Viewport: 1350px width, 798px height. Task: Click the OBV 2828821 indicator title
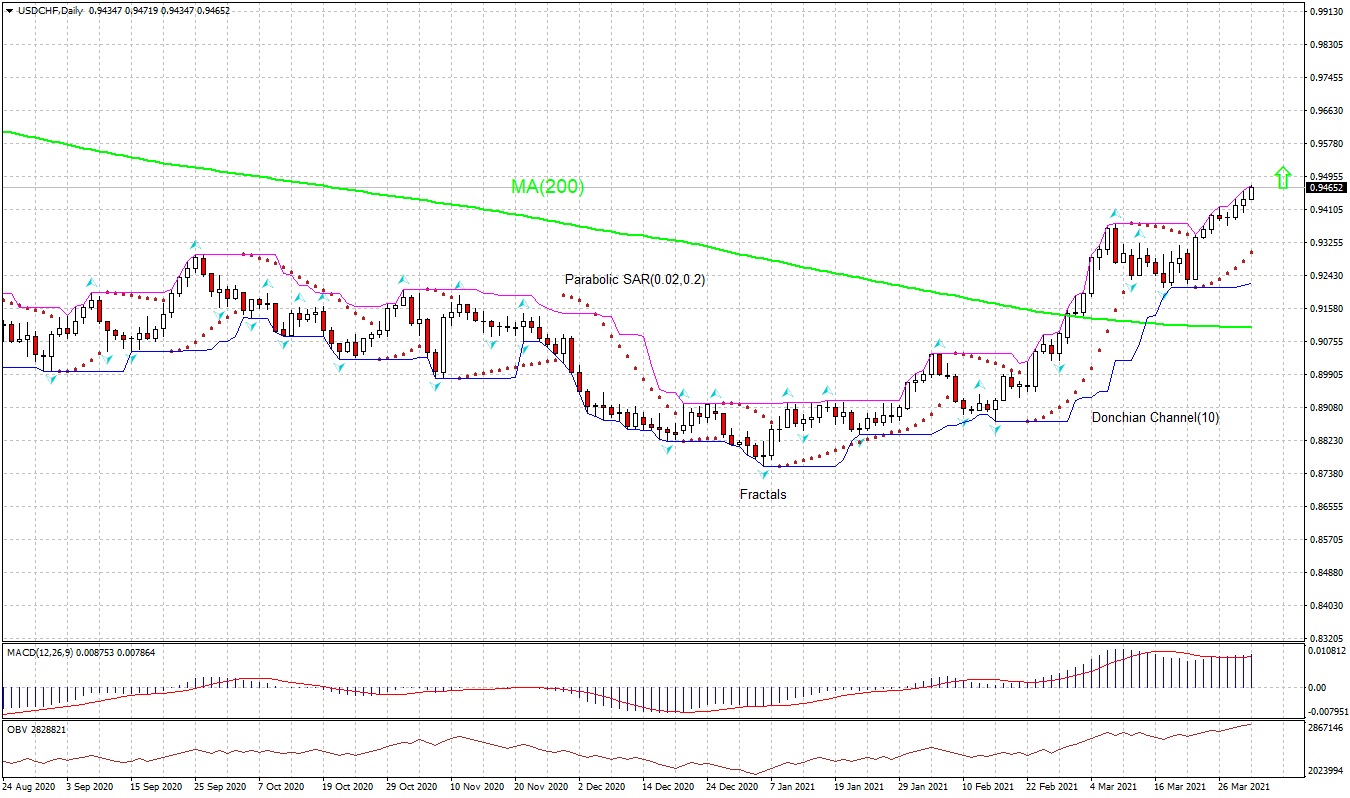click(x=36, y=730)
